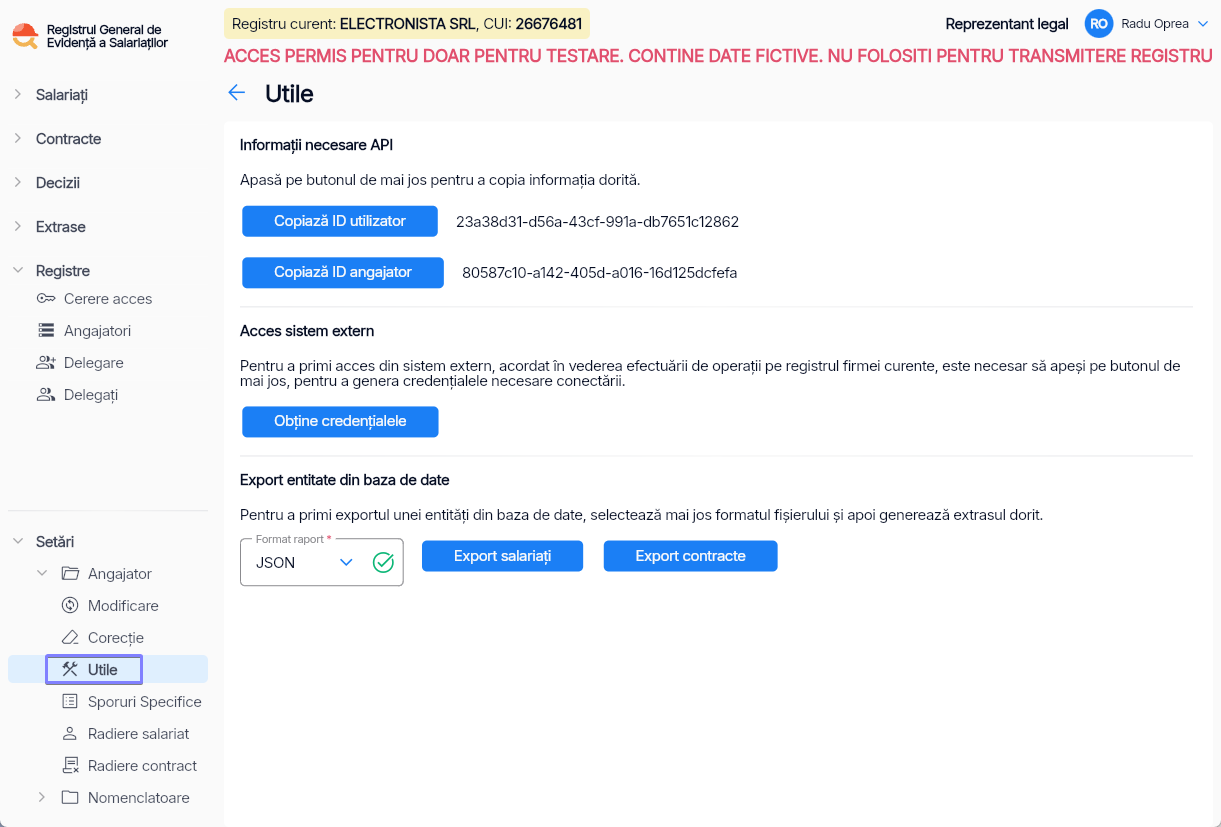Collapse the Angajator subtree chevron
This screenshot has height=827, width=1221.
point(42,574)
